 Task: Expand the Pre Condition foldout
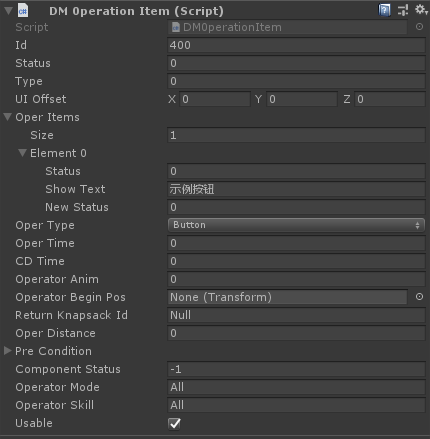[x=7, y=351]
